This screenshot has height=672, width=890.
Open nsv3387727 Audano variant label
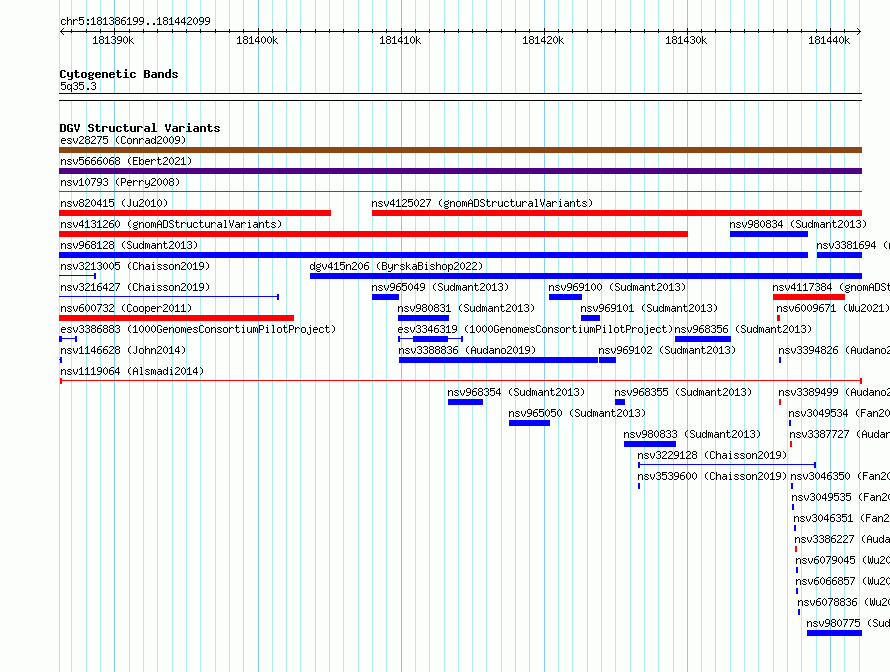click(839, 434)
